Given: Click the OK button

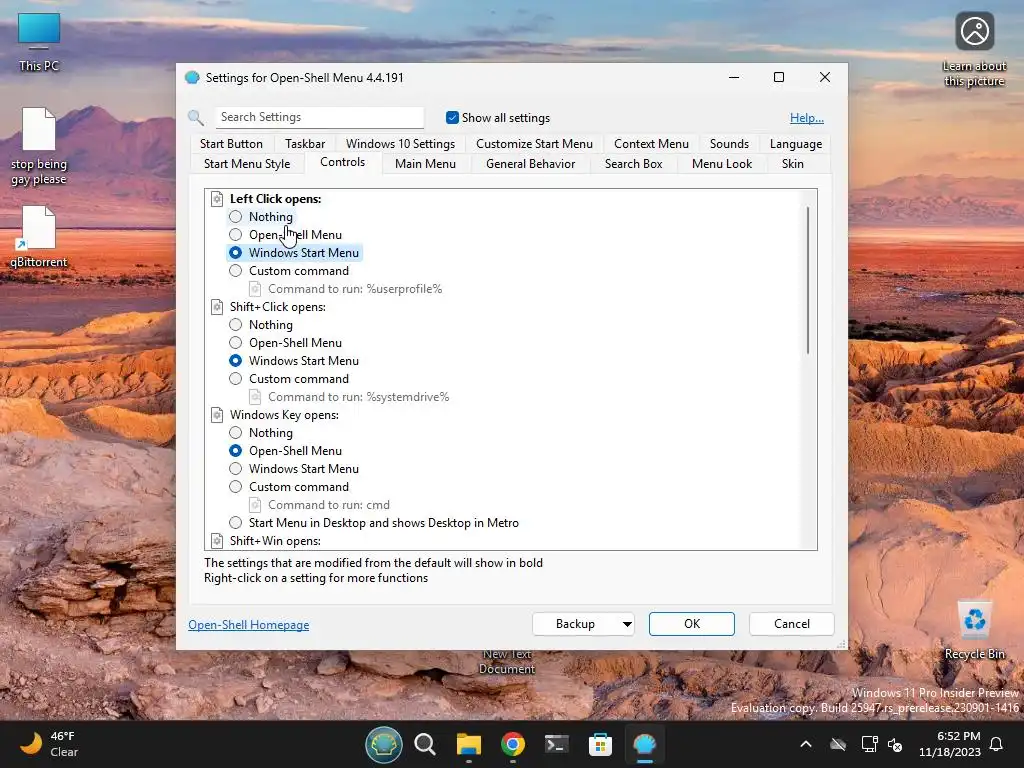Looking at the screenshot, I should pos(692,624).
